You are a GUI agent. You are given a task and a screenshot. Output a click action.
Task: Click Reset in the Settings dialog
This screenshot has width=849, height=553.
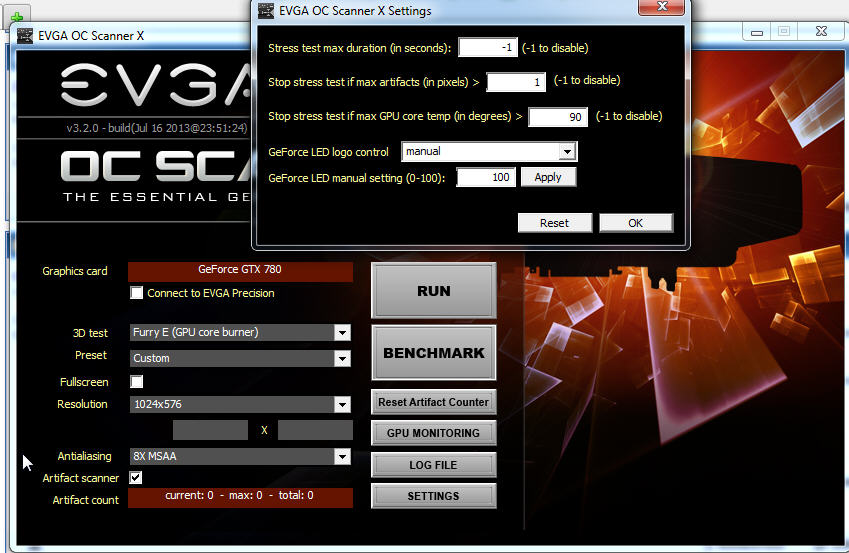[x=554, y=223]
